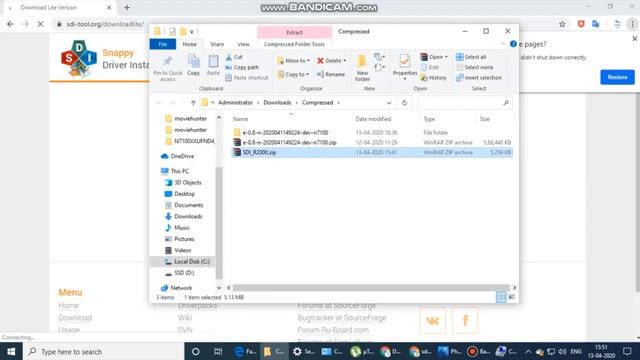The width and height of the screenshot is (640, 360).
Task: Click the Up one level arrow
Action: 193,103
